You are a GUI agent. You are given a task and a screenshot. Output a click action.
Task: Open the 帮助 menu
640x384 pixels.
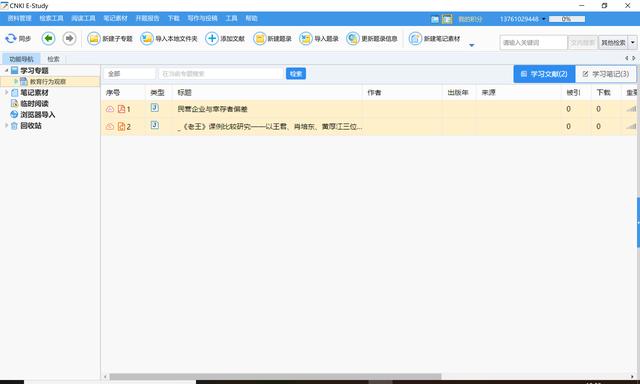pyautogui.click(x=251, y=18)
